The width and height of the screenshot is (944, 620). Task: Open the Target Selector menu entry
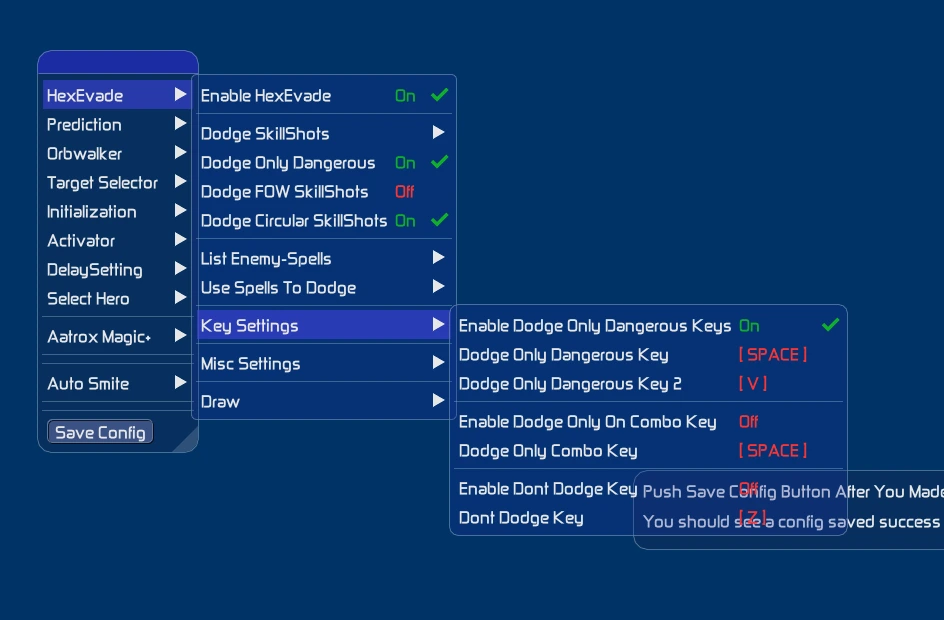(117, 182)
